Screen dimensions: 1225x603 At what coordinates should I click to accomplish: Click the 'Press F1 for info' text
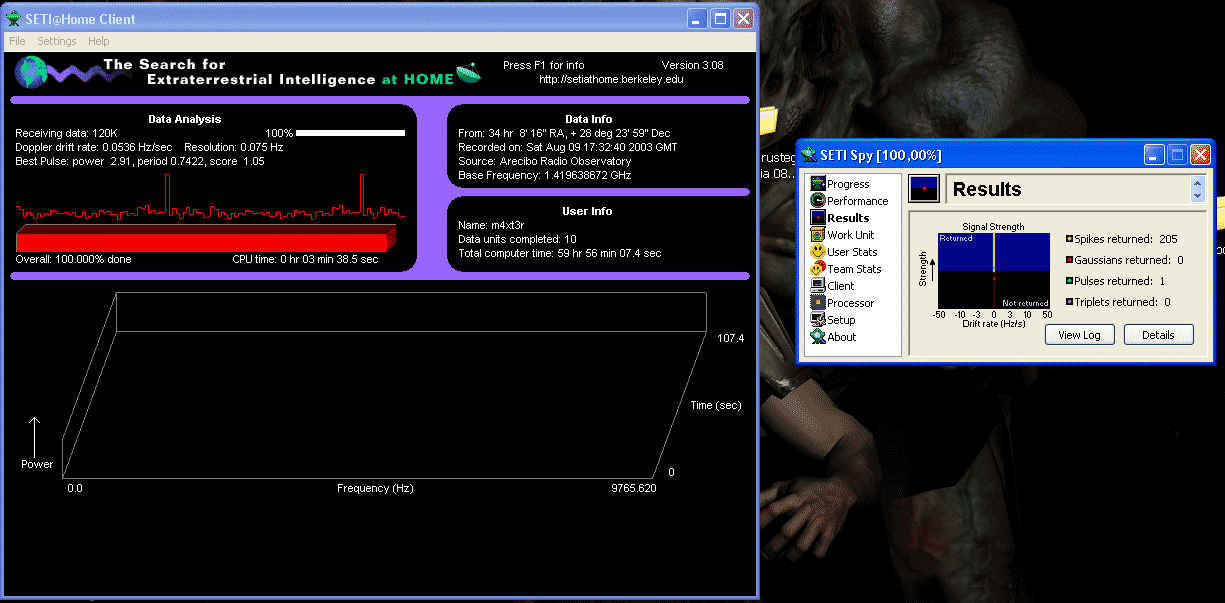(x=543, y=65)
